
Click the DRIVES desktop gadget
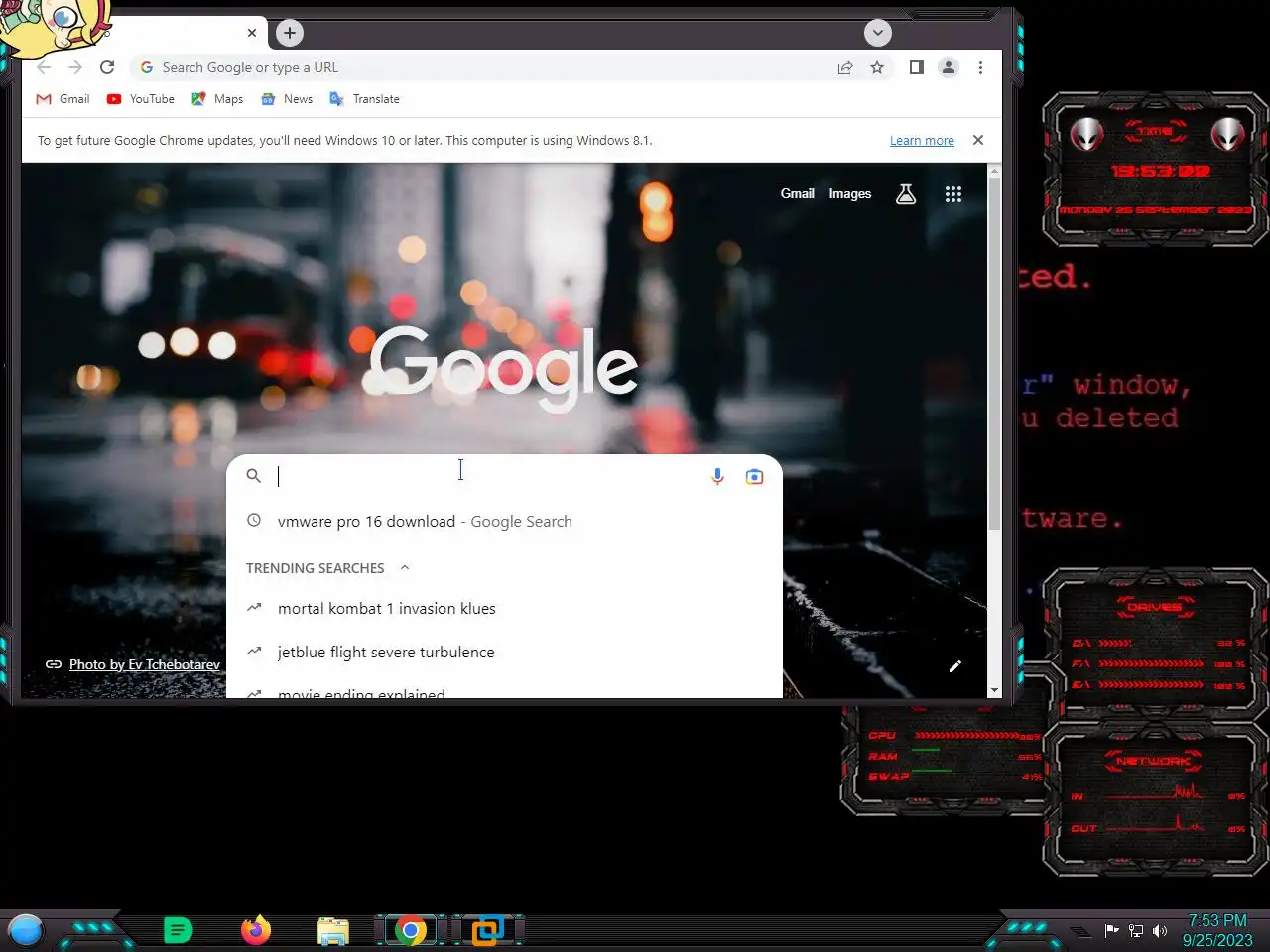1156,645
